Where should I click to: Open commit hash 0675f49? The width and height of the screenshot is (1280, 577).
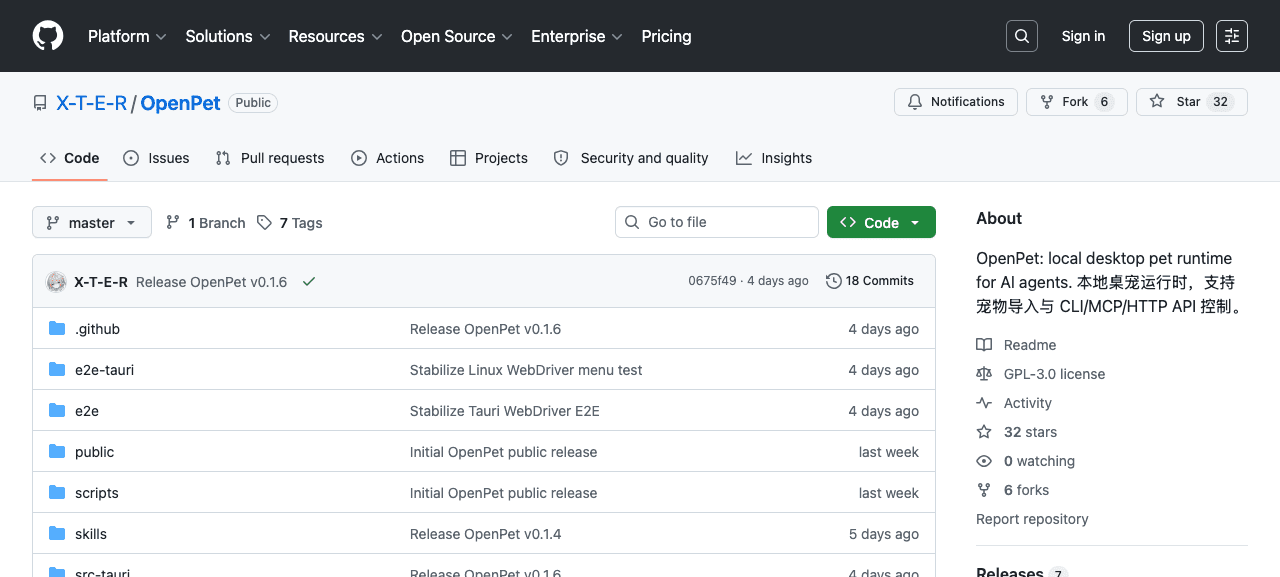click(712, 281)
